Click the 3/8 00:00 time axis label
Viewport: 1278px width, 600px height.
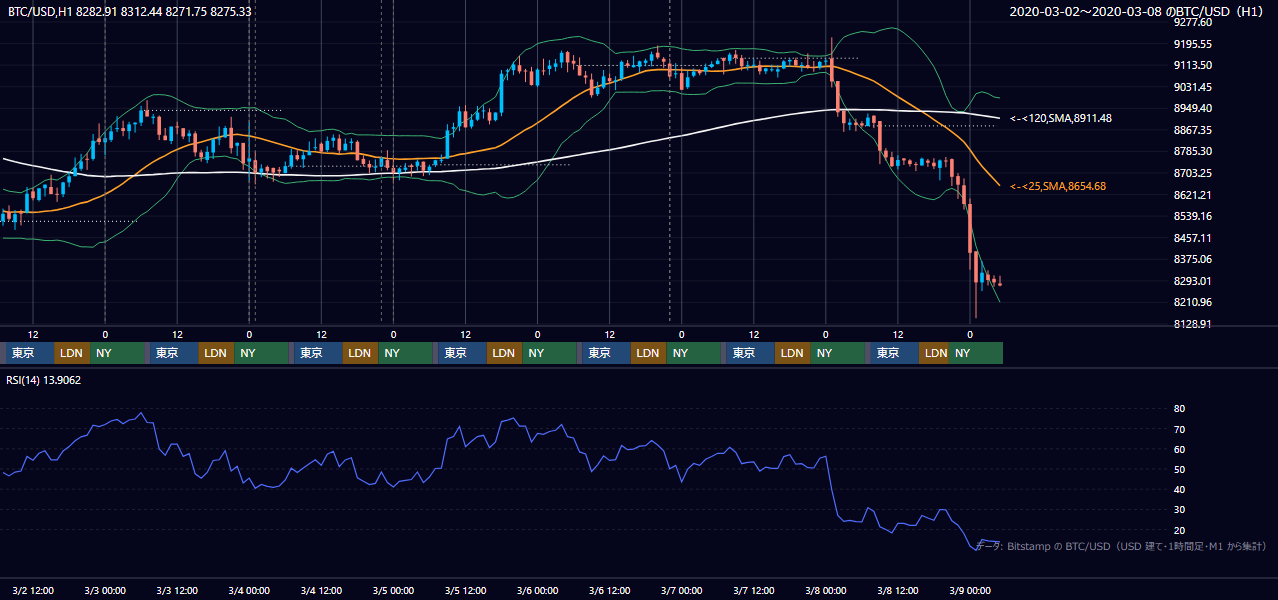[825, 590]
